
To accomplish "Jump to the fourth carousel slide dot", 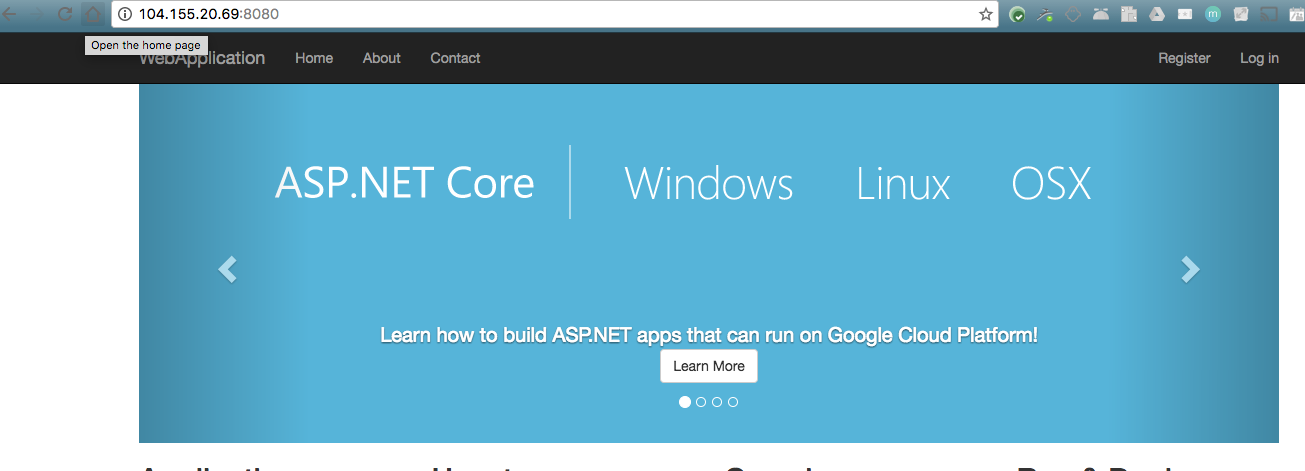I will pyautogui.click(x=733, y=402).
